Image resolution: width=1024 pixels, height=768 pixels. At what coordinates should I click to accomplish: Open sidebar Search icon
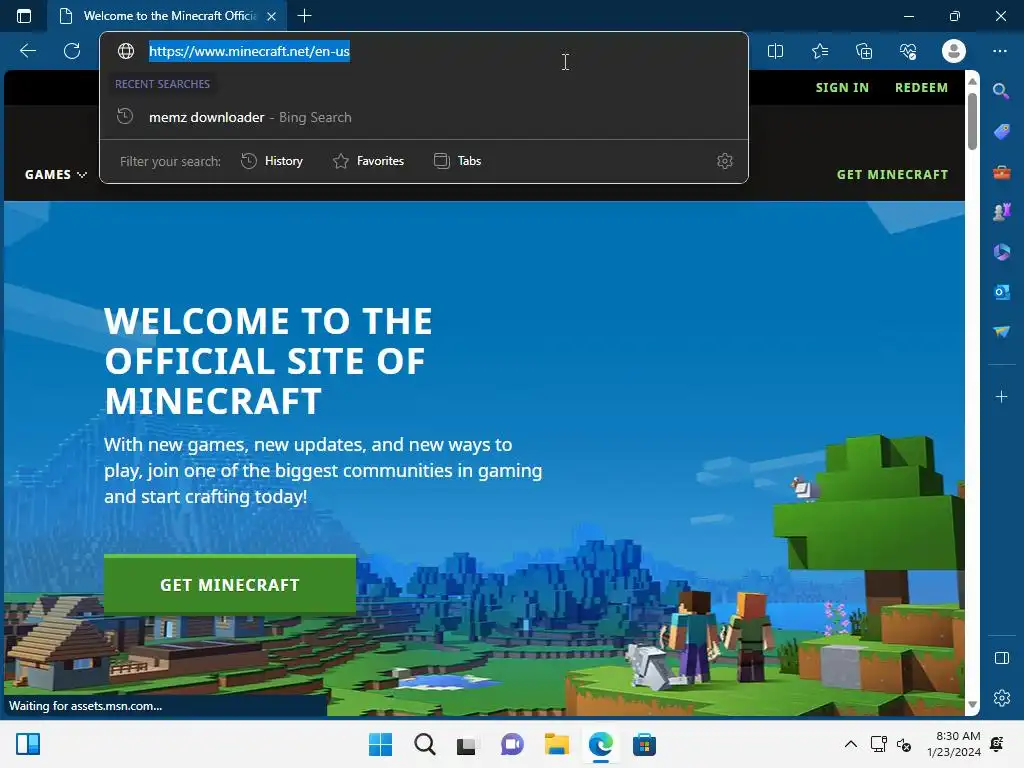point(1001,91)
